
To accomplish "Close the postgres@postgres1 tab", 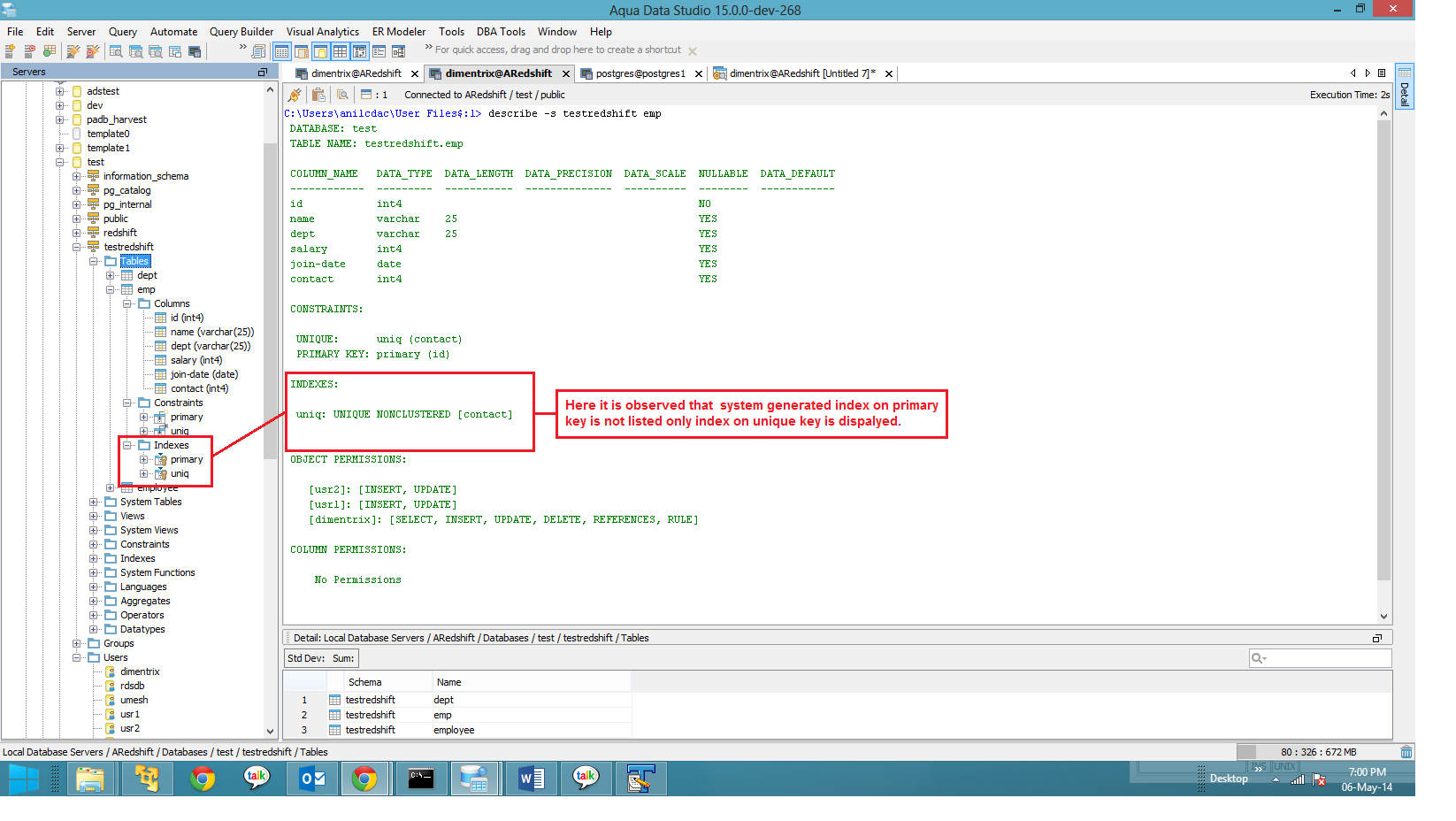I will pos(699,73).
